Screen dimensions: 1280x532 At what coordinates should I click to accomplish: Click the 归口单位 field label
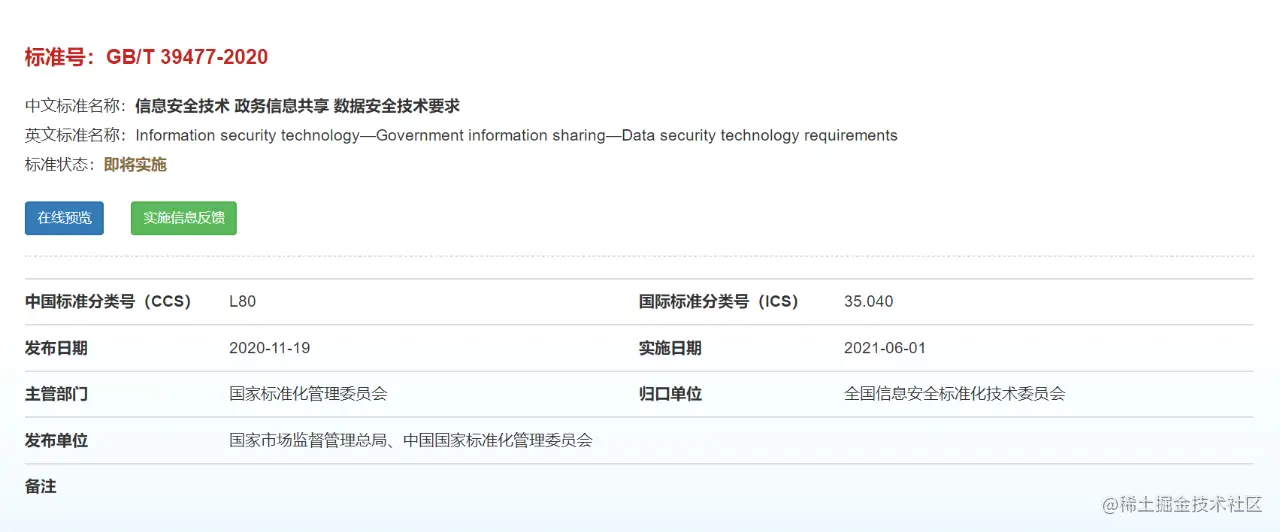tap(670, 394)
